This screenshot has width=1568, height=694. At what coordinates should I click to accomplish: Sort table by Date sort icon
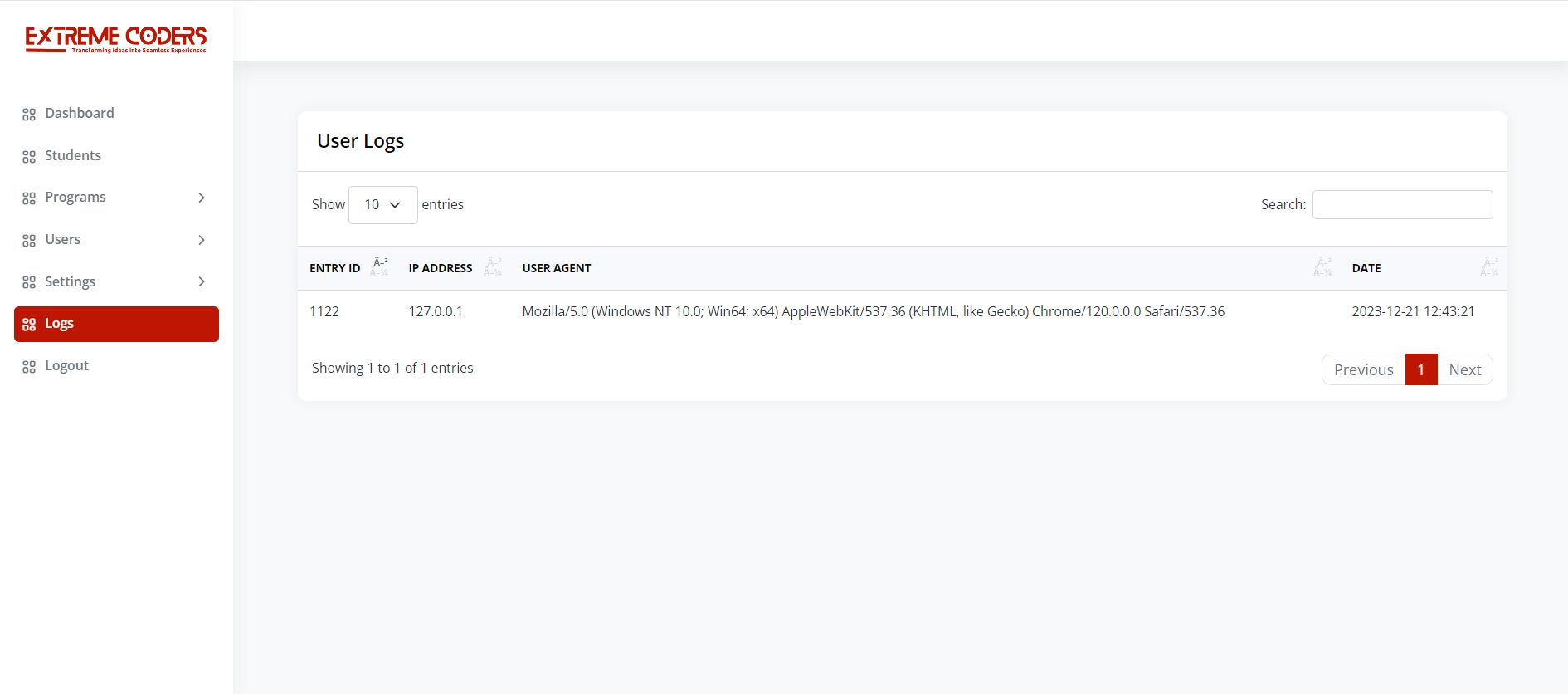[x=1489, y=267]
